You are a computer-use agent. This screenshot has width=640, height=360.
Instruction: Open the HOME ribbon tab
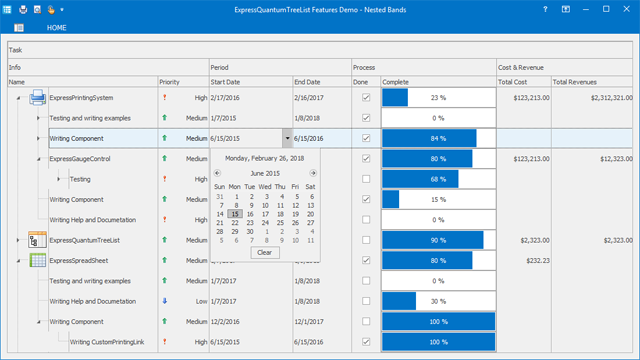pyautogui.click(x=56, y=28)
